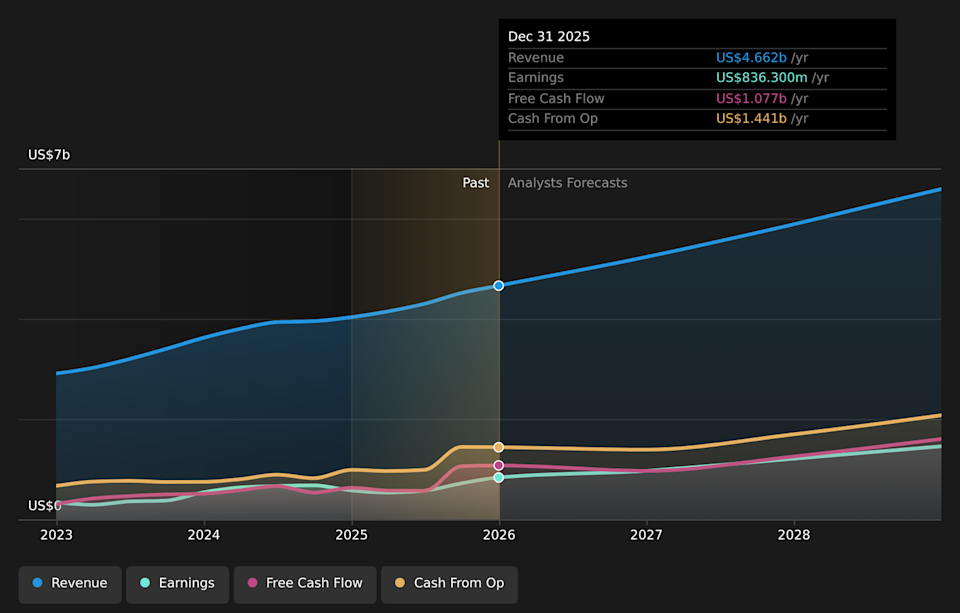960x613 pixels.
Task: Toggle the Earnings legend series
Action: tap(178, 584)
